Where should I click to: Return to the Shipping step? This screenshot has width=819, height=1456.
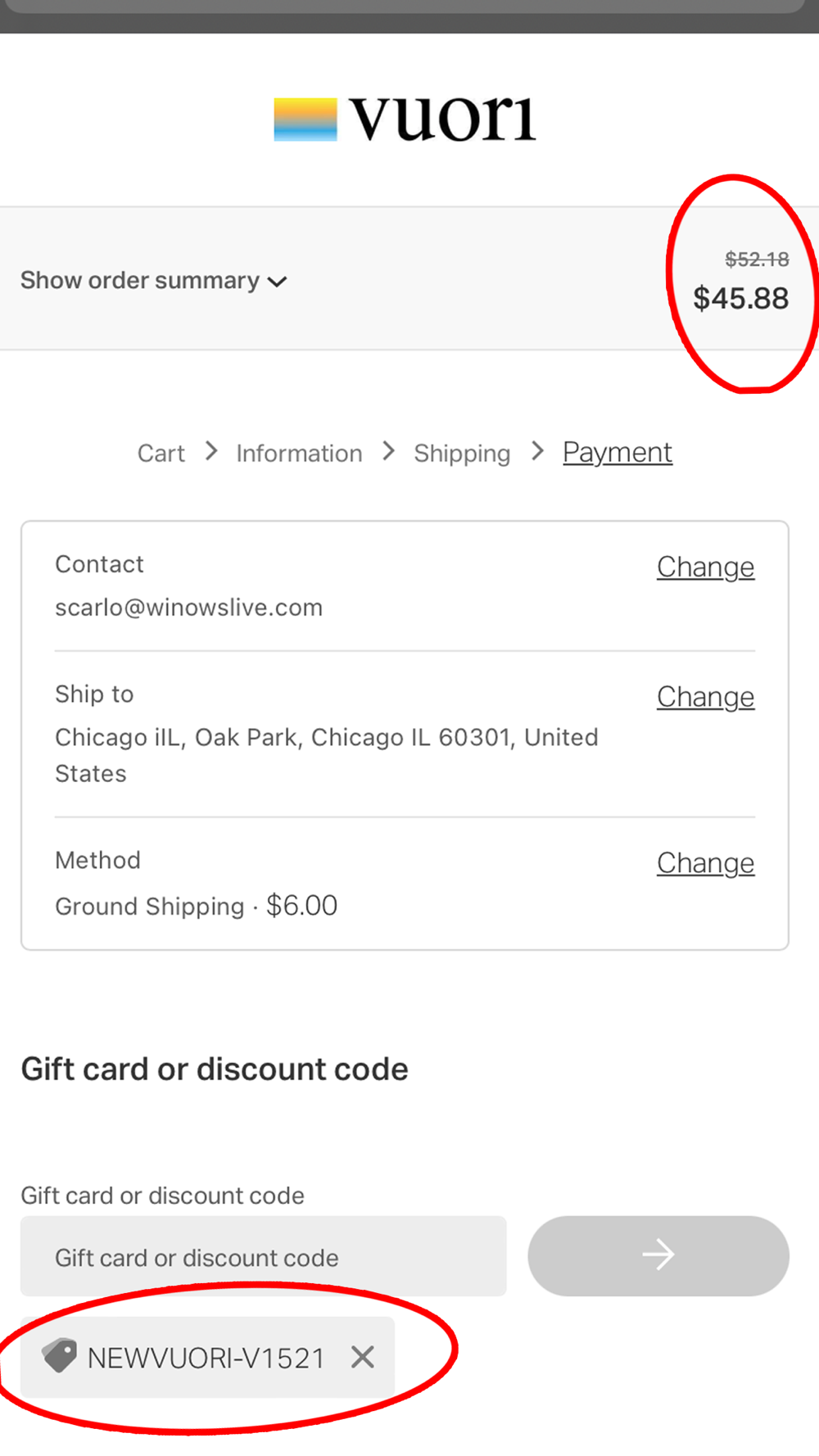pos(462,454)
